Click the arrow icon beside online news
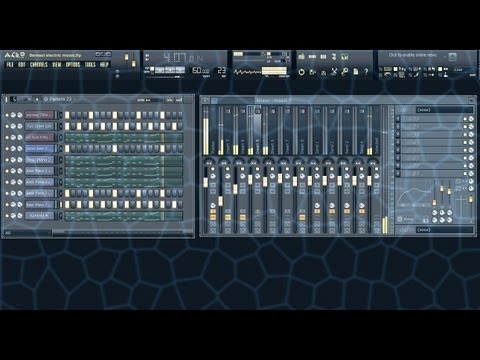This screenshot has height=360, width=480. click(452, 56)
